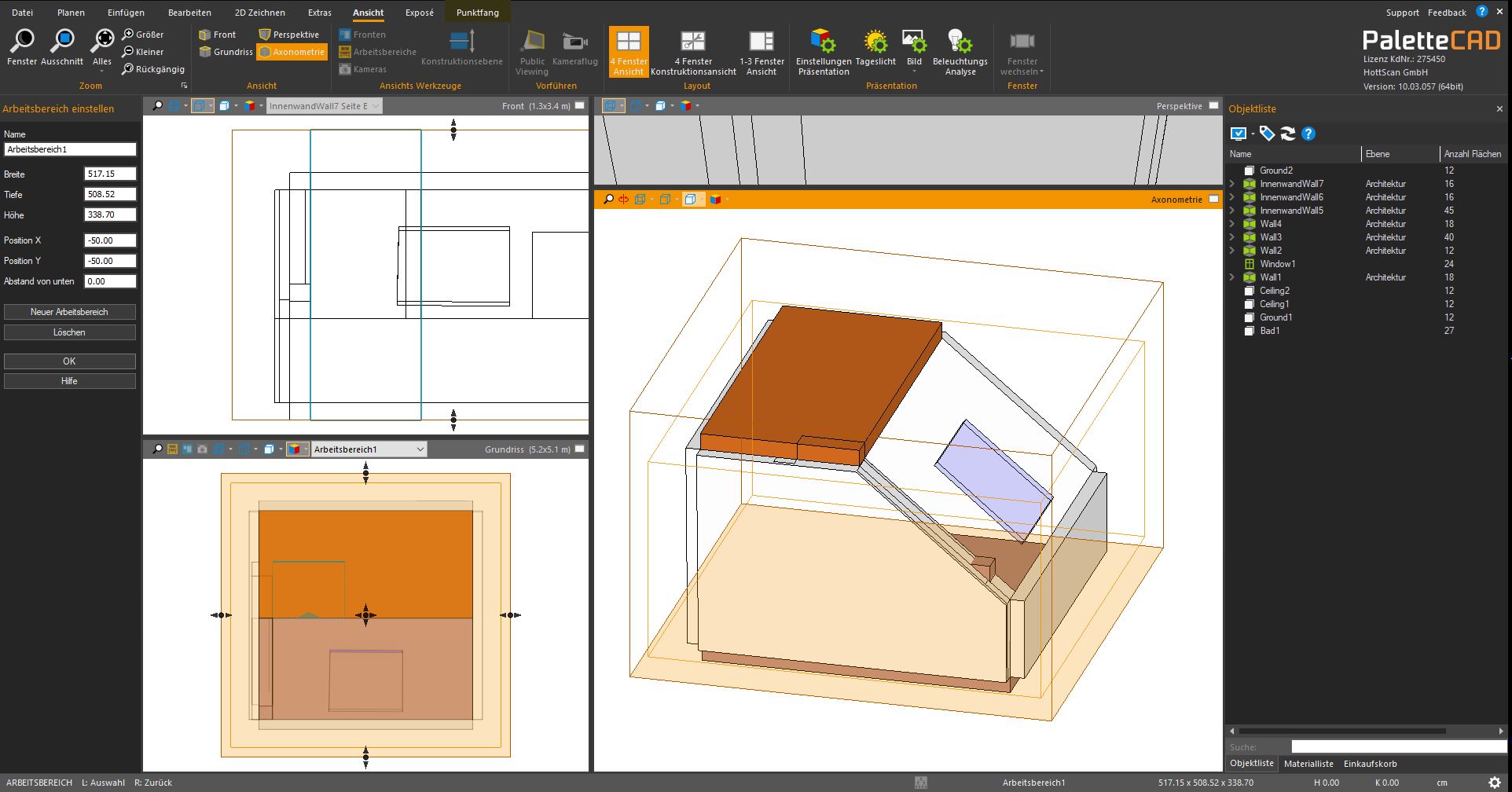Image resolution: width=1512 pixels, height=792 pixels.
Task: Open the Exposé ribbon tab
Action: point(419,13)
